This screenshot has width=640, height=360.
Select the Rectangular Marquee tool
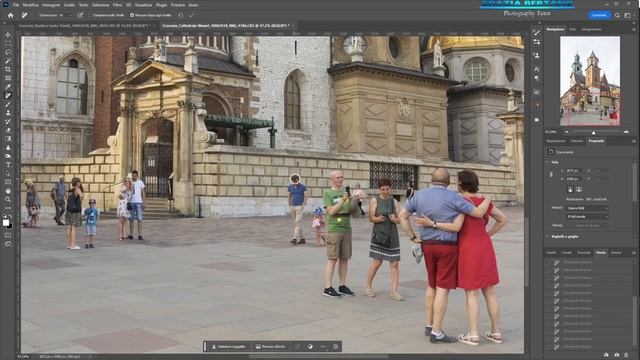coord(8,44)
